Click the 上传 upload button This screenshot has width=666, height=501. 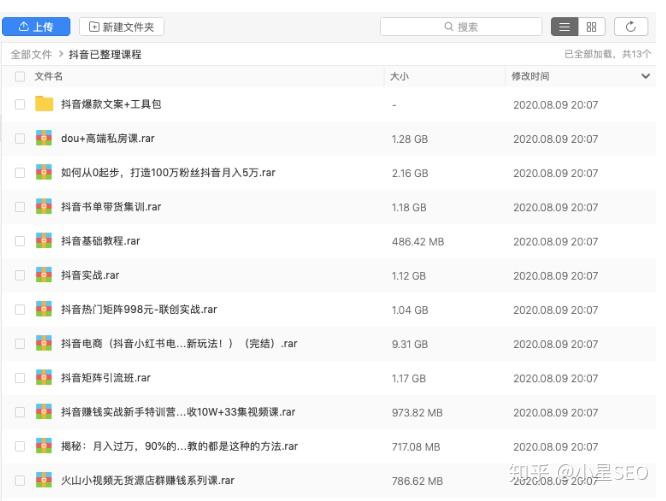(36, 27)
